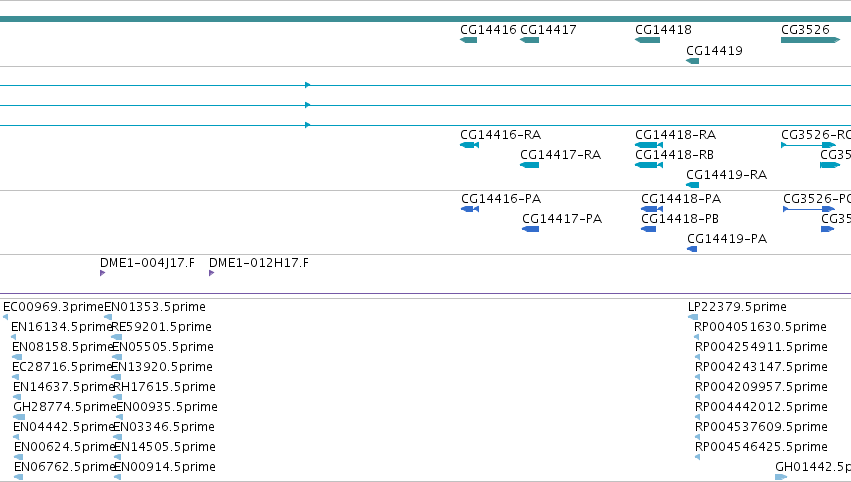Click the CG14418-PB protein label
The width and height of the screenshot is (851, 482).
coord(680,219)
